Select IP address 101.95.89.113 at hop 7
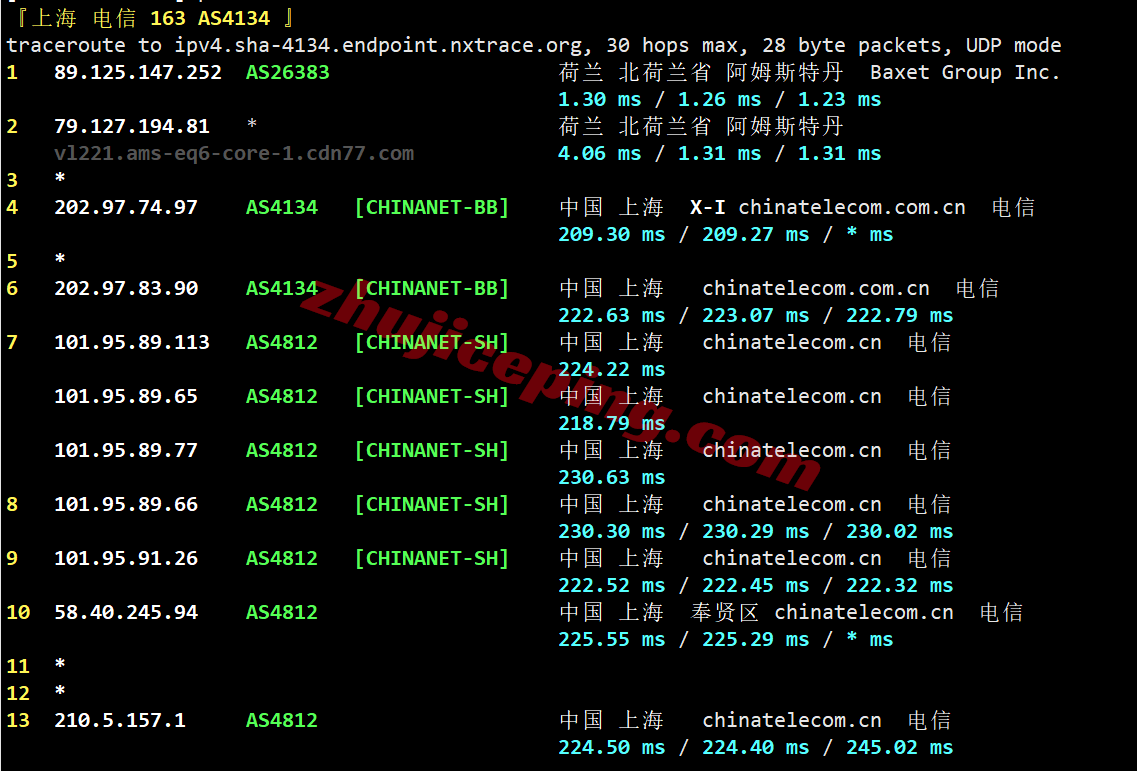 [132, 342]
